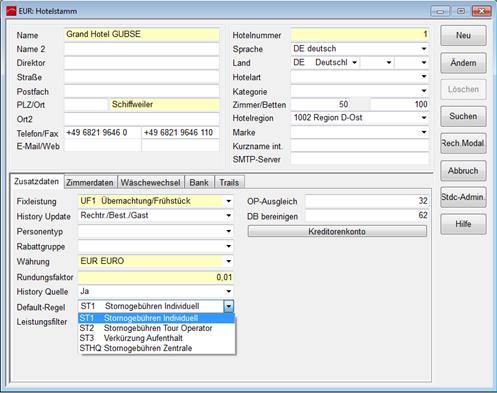497x393 pixels.
Task: Click the Suchen button
Action: point(463,116)
